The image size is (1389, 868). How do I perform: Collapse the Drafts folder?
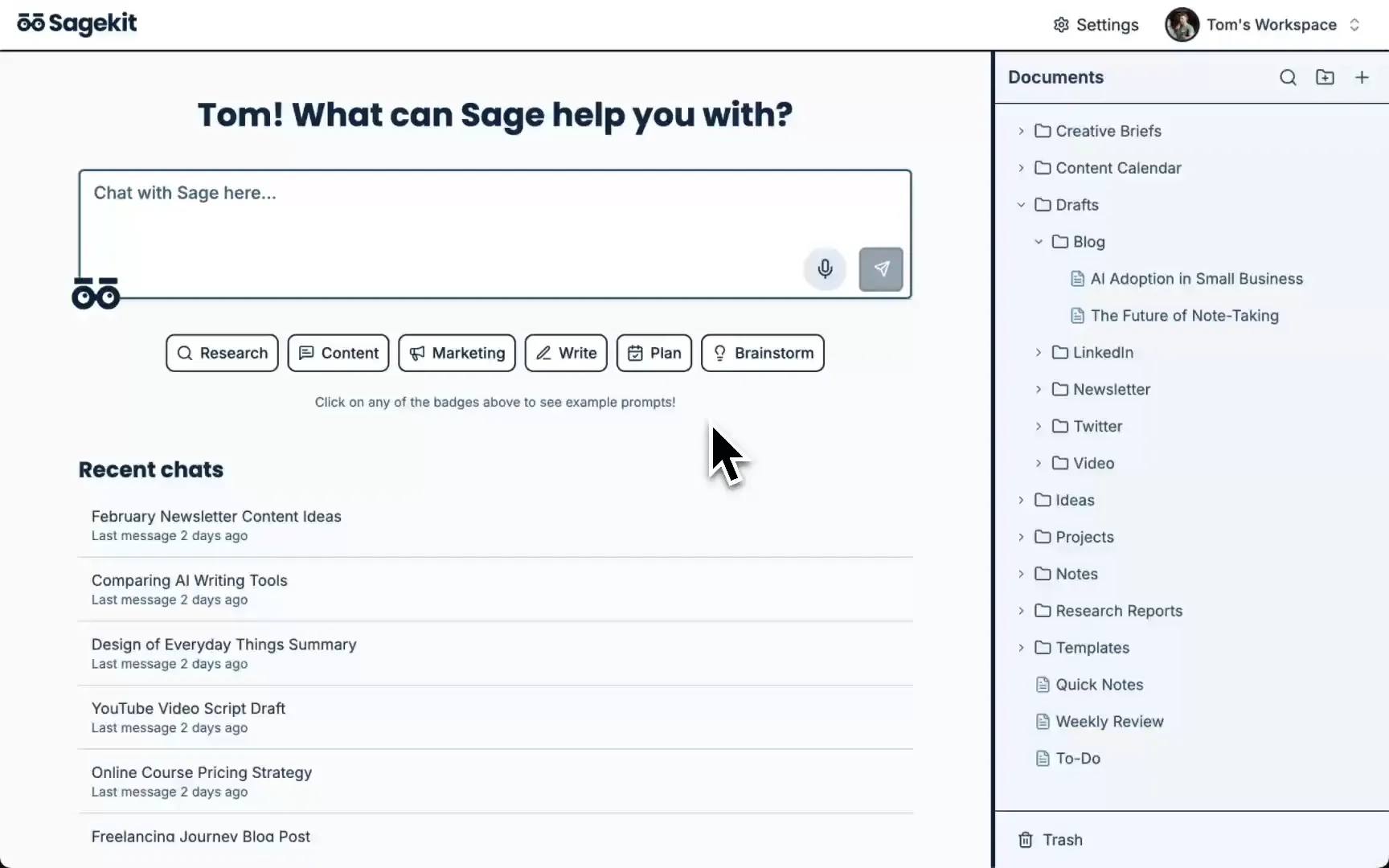coord(1021,205)
